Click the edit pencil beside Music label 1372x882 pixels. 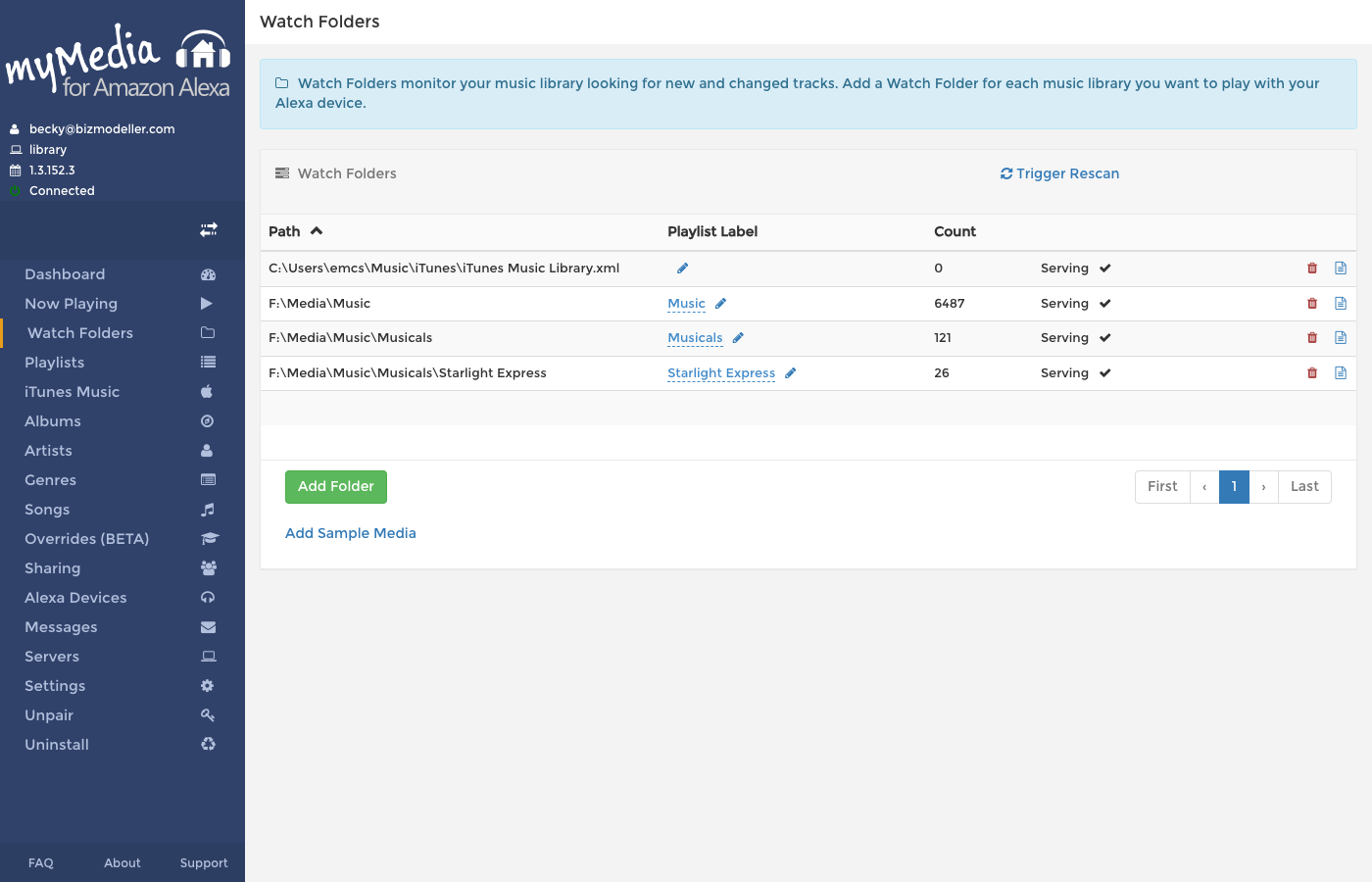720,304
